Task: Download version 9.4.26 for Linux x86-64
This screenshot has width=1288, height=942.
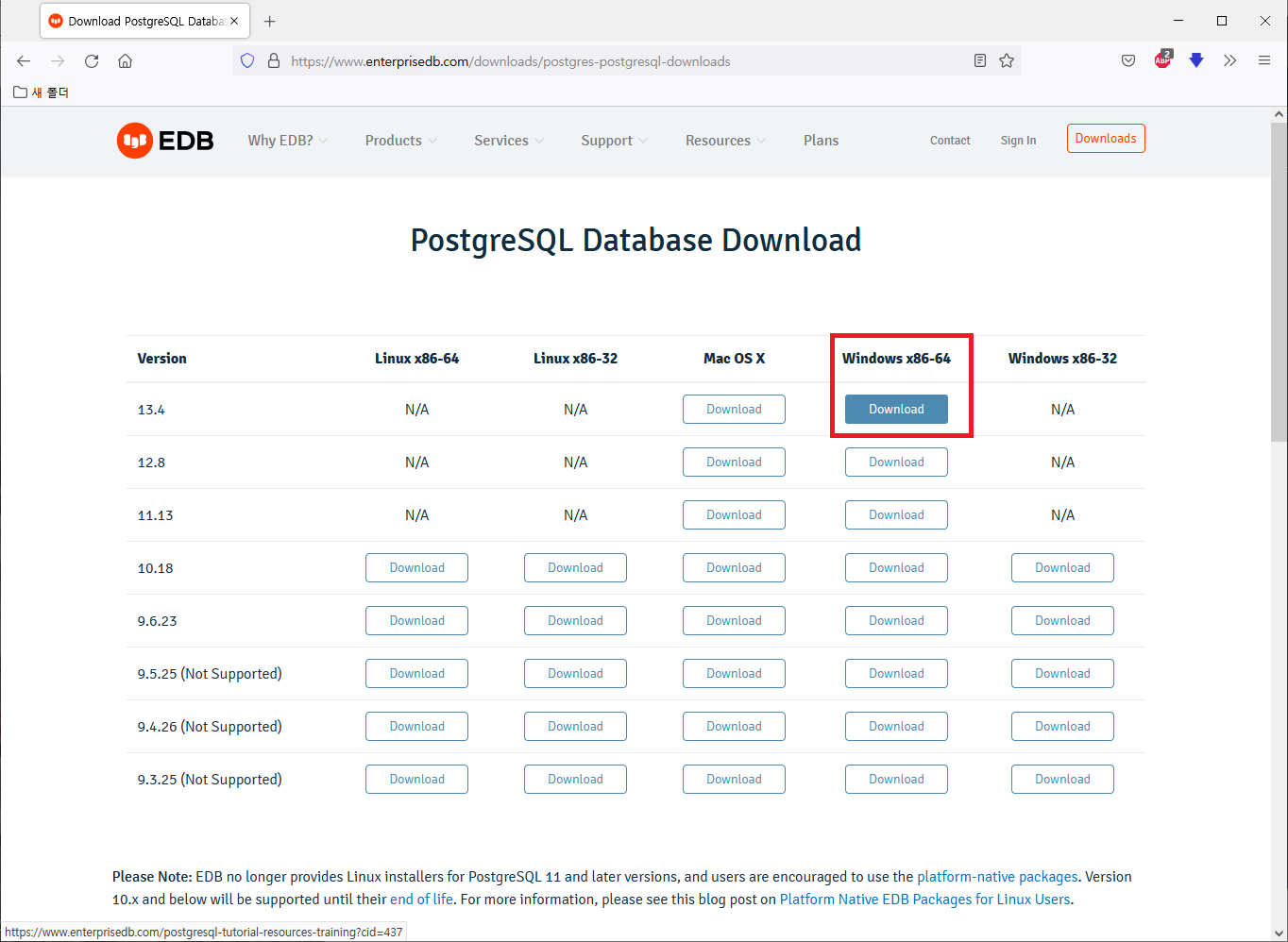Action: point(416,727)
